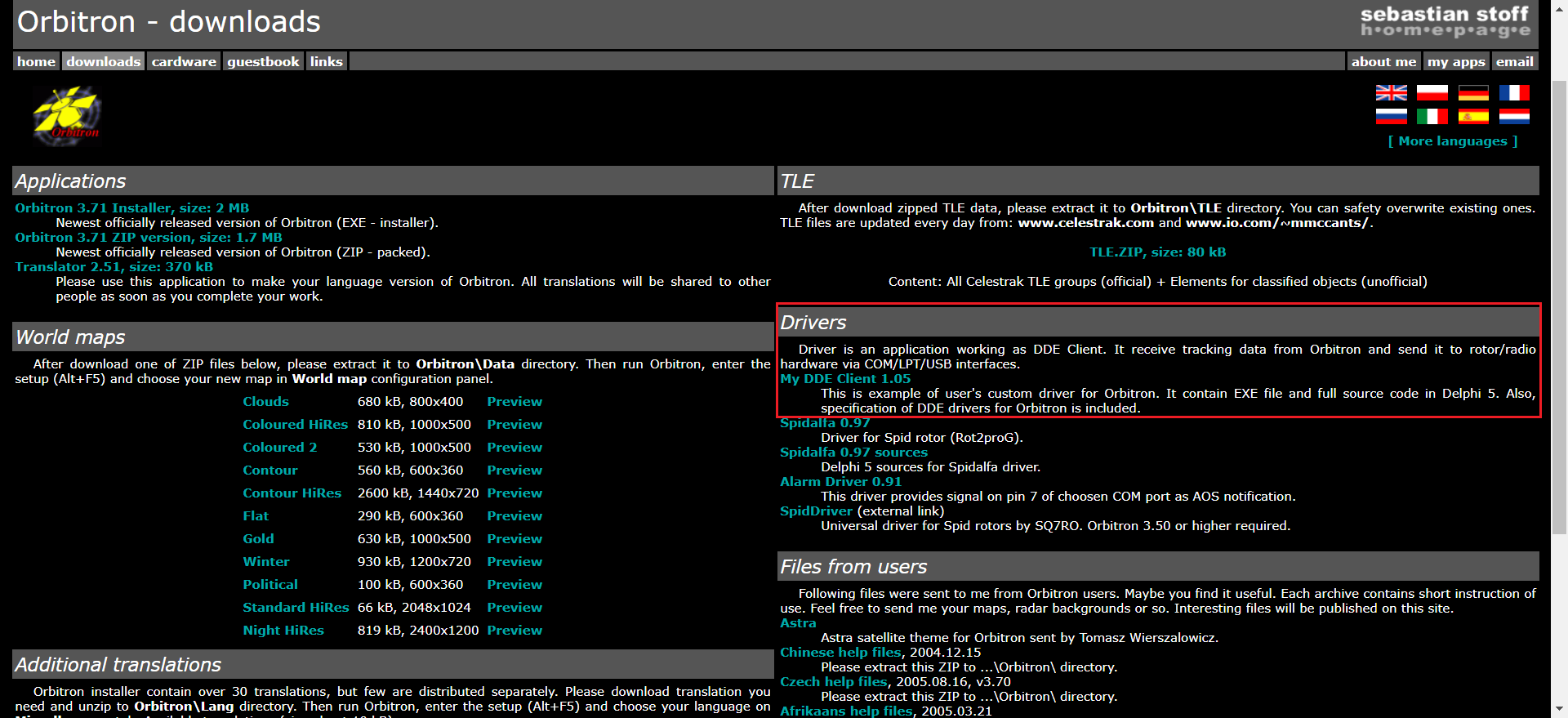Select the Russian flag icon
This screenshot has width=1568, height=718.
pyautogui.click(x=1391, y=117)
